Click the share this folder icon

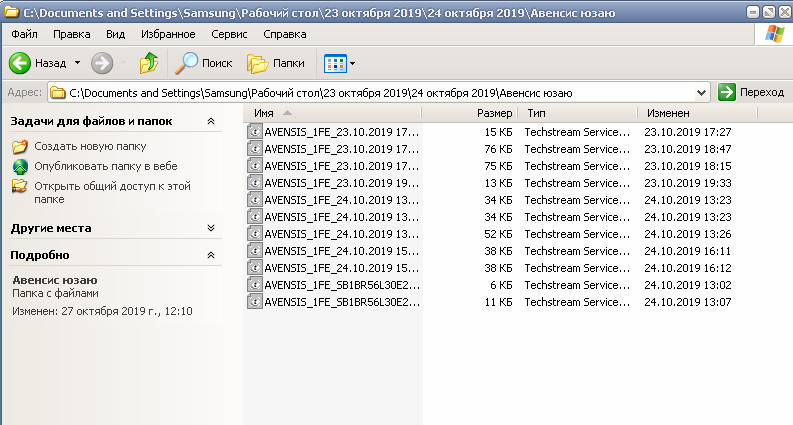point(20,186)
